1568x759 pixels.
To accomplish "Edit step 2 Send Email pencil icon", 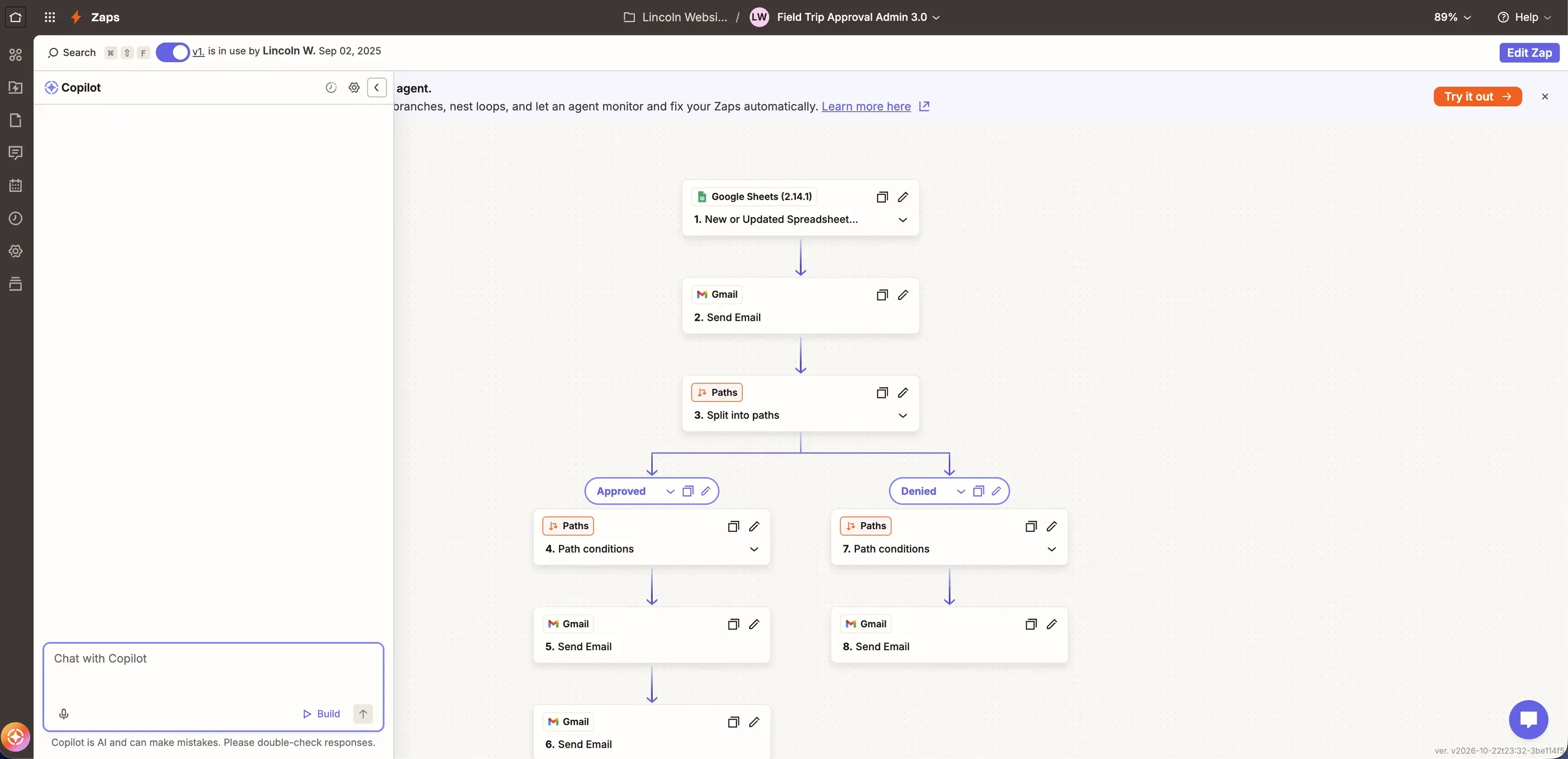I will pos(903,295).
